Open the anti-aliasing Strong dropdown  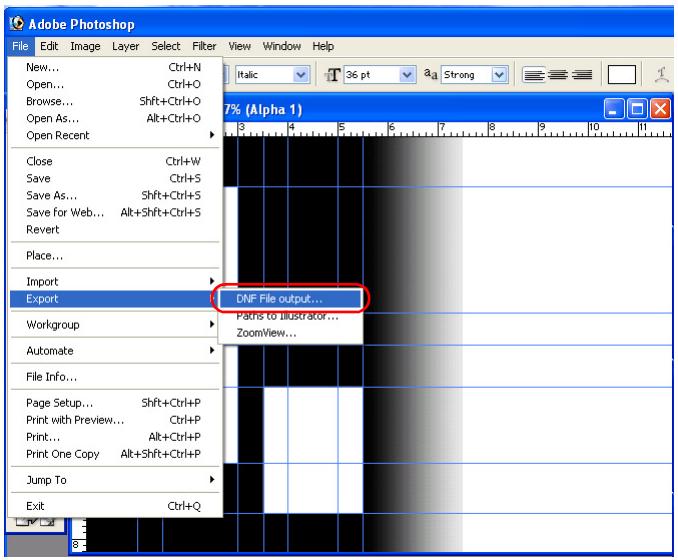[499, 75]
